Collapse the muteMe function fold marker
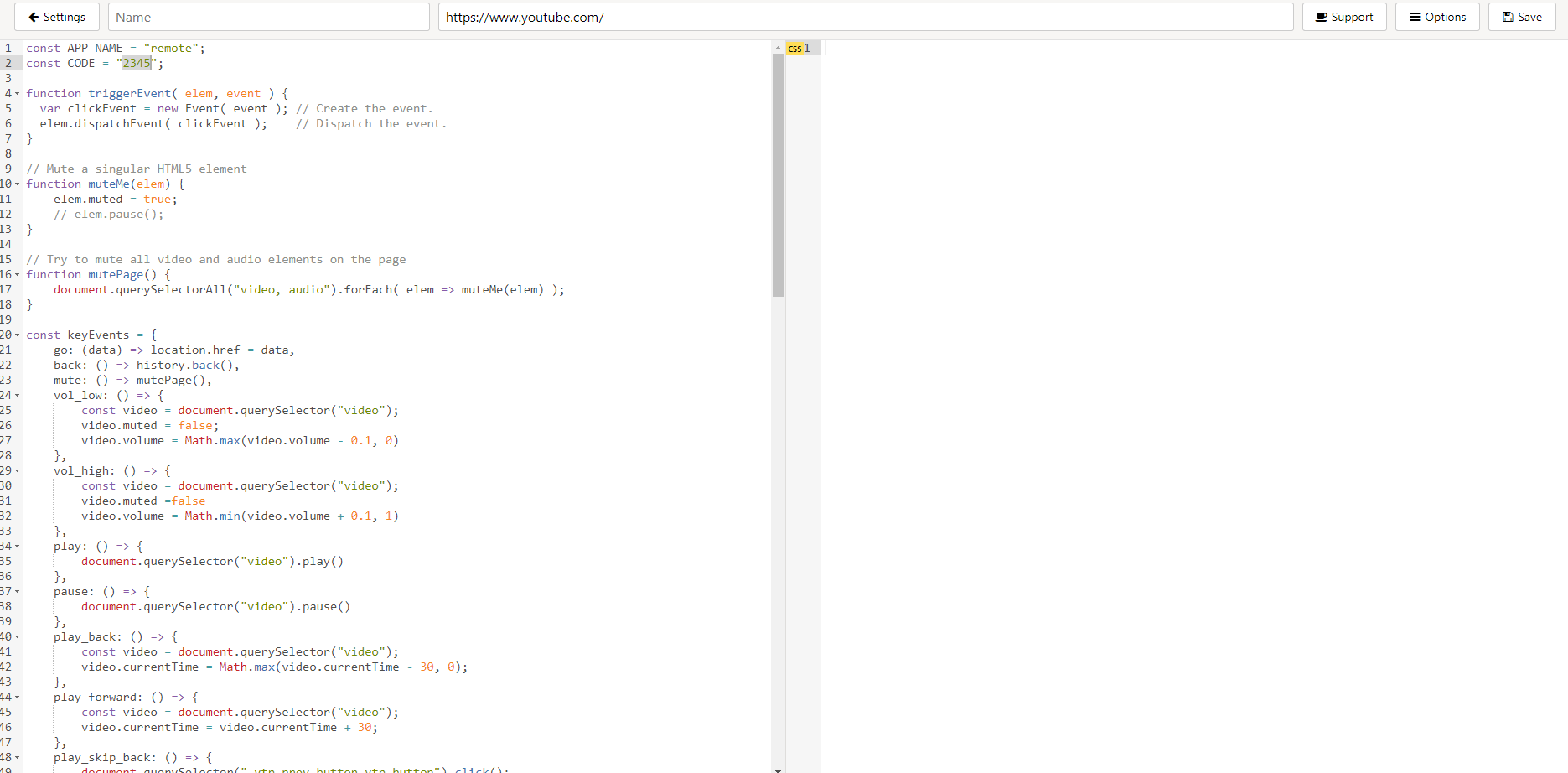This screenshot has height=773, width=1568. point(18,184)
